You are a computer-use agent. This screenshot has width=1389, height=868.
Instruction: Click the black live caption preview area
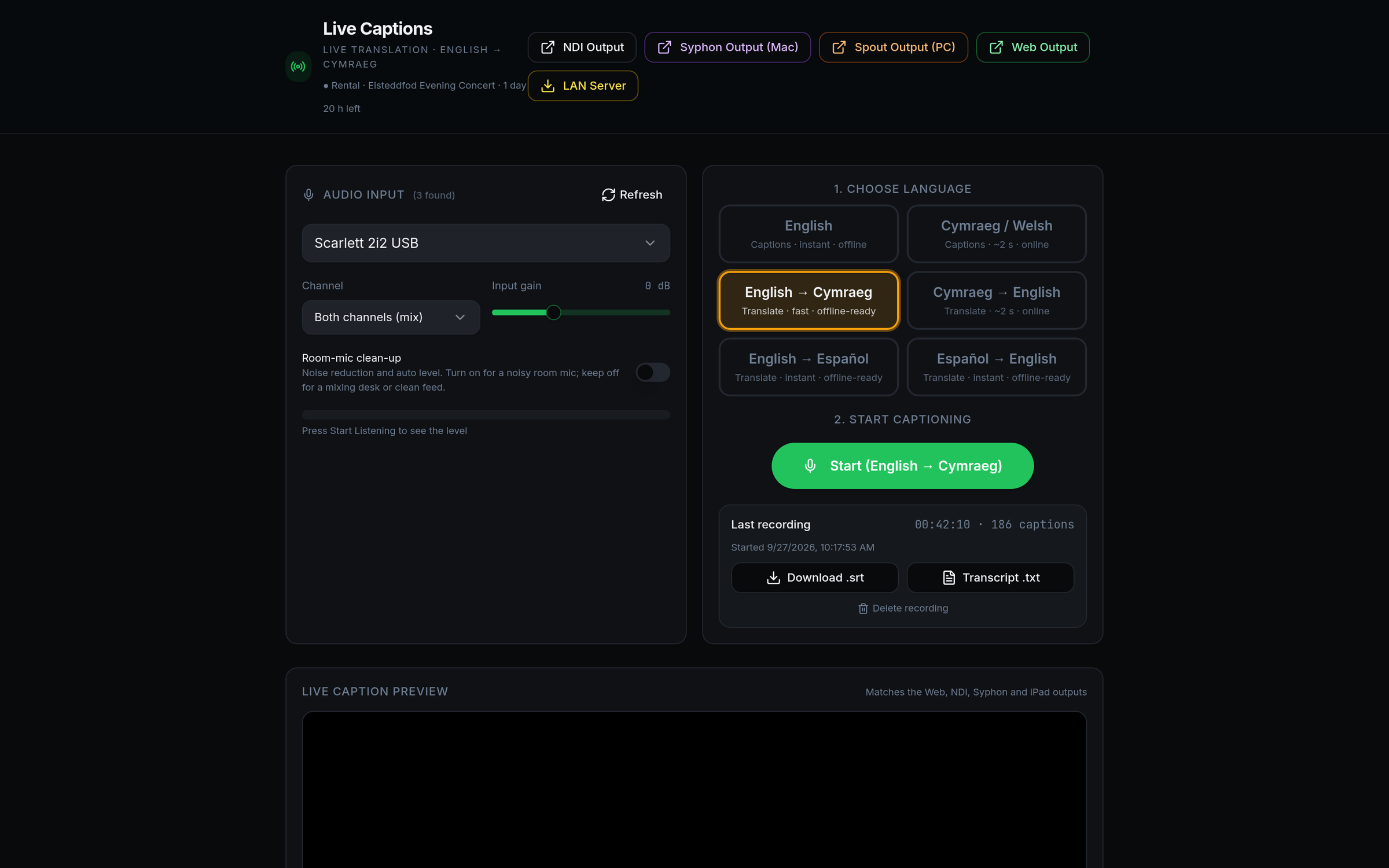point(694,790)
